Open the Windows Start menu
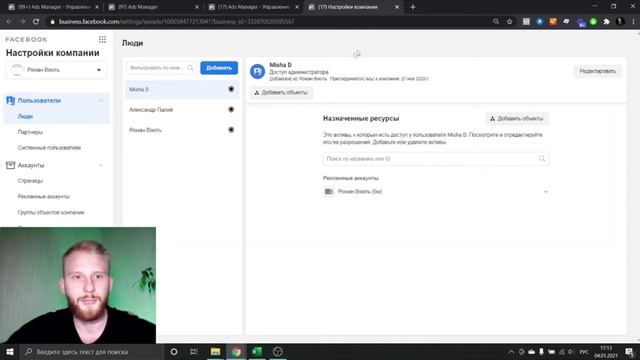Viewport: 640px width, 360px height. point(10,351)
